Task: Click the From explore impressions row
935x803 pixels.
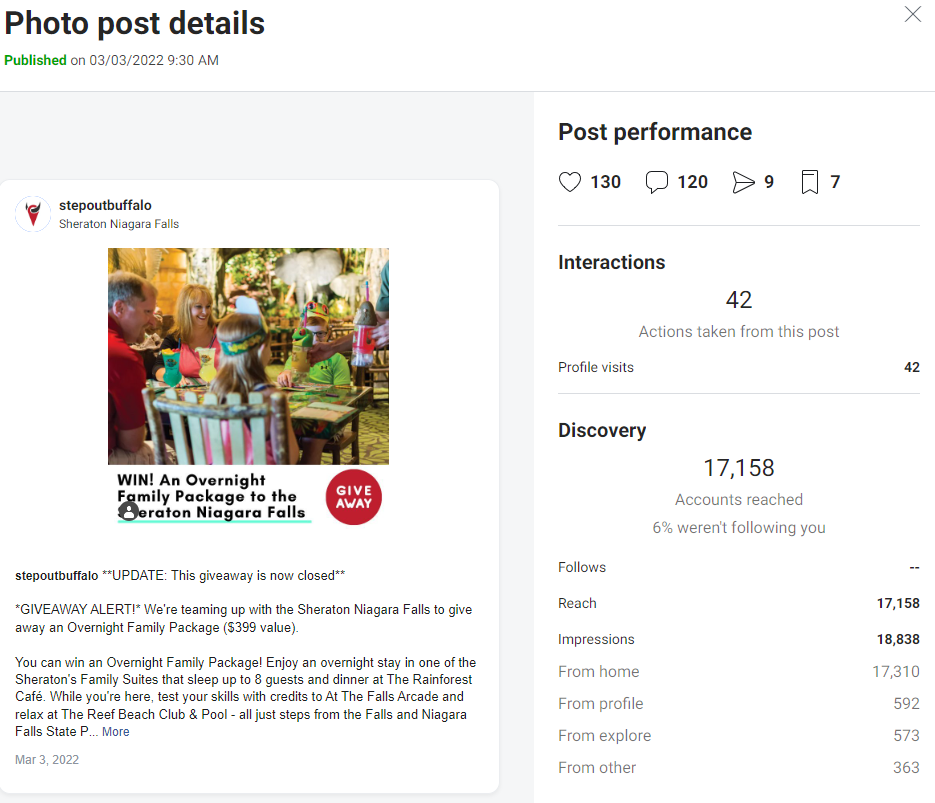Action: [x=738, y=736]
